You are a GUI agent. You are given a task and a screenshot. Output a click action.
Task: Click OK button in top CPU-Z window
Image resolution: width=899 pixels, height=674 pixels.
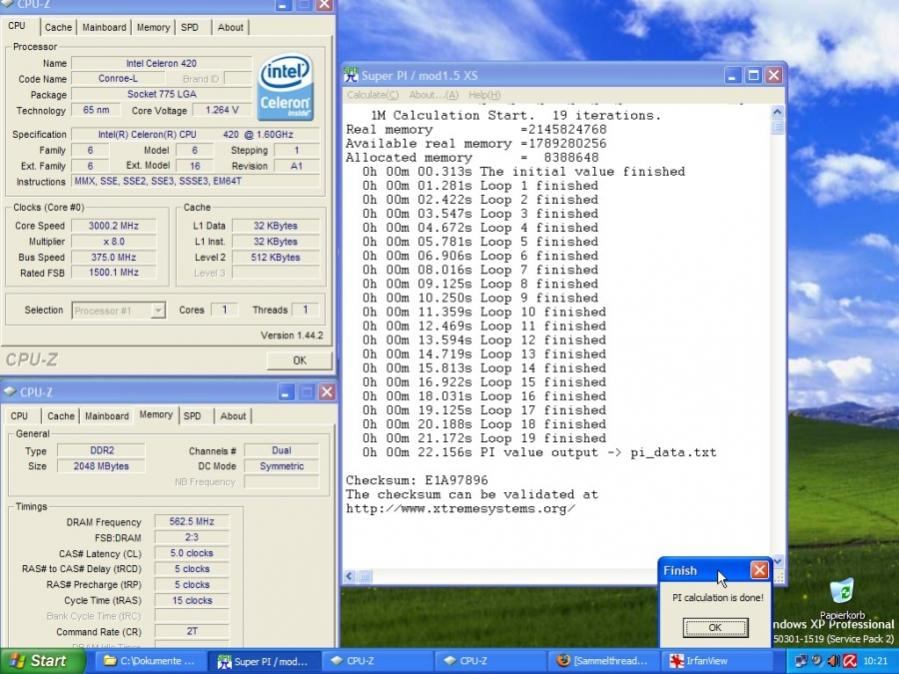(x=299, y=360)
